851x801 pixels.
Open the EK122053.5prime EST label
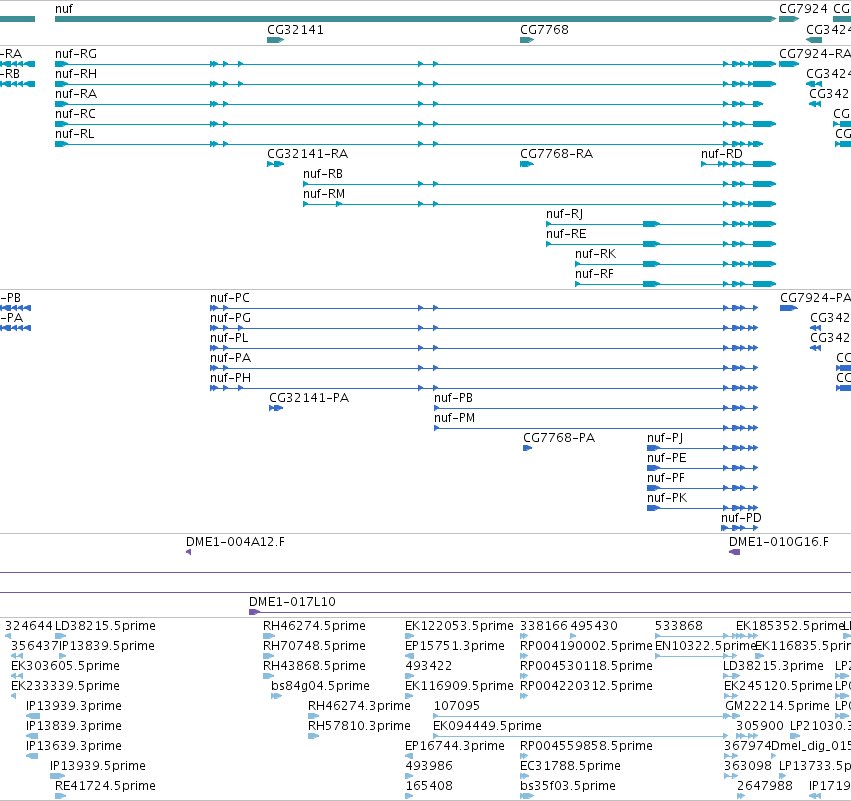pos(459,626)
